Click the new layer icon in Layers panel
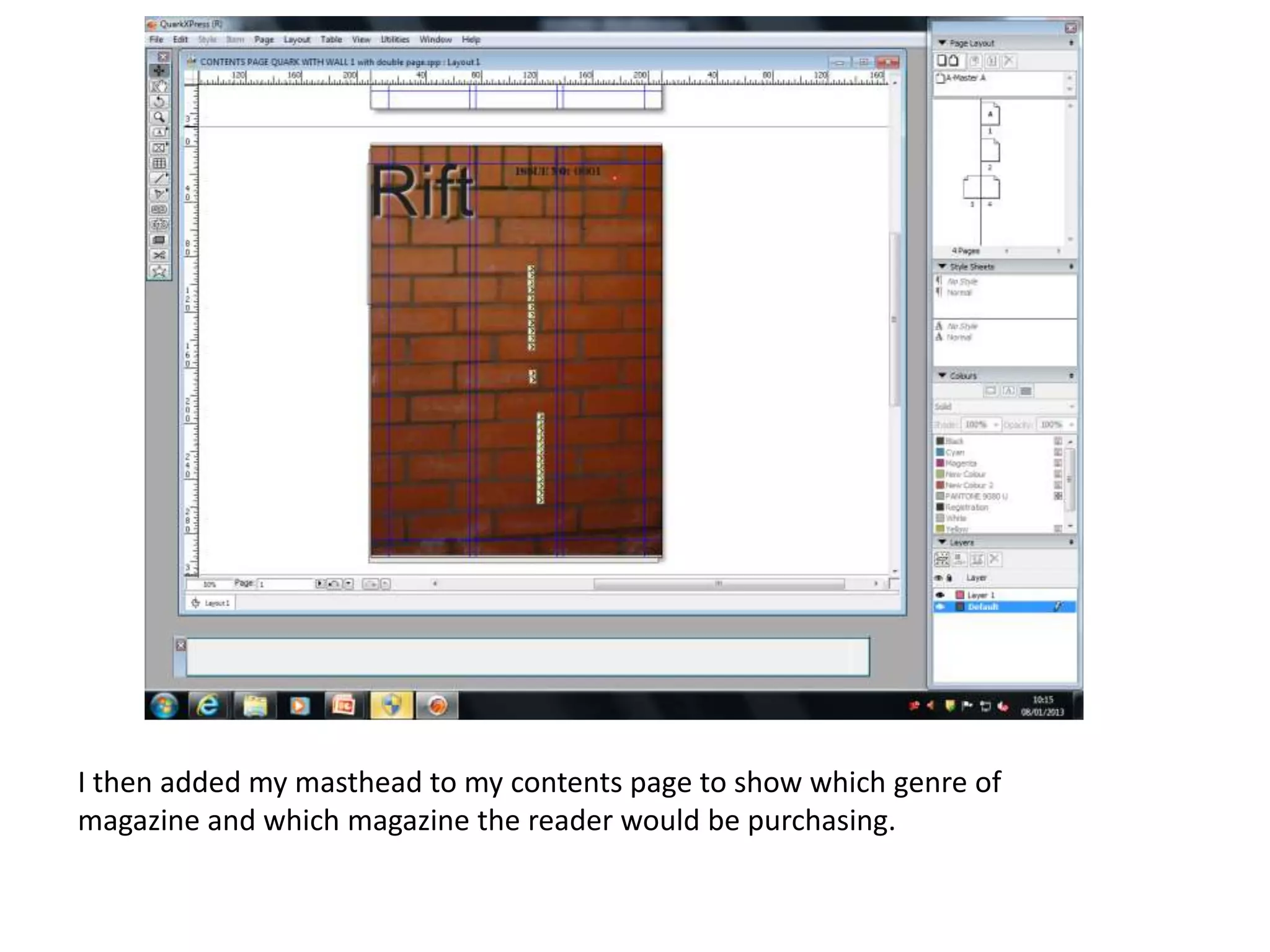Image resolution: width=1270 pixels, height=952 pixels. click(941, 559)
